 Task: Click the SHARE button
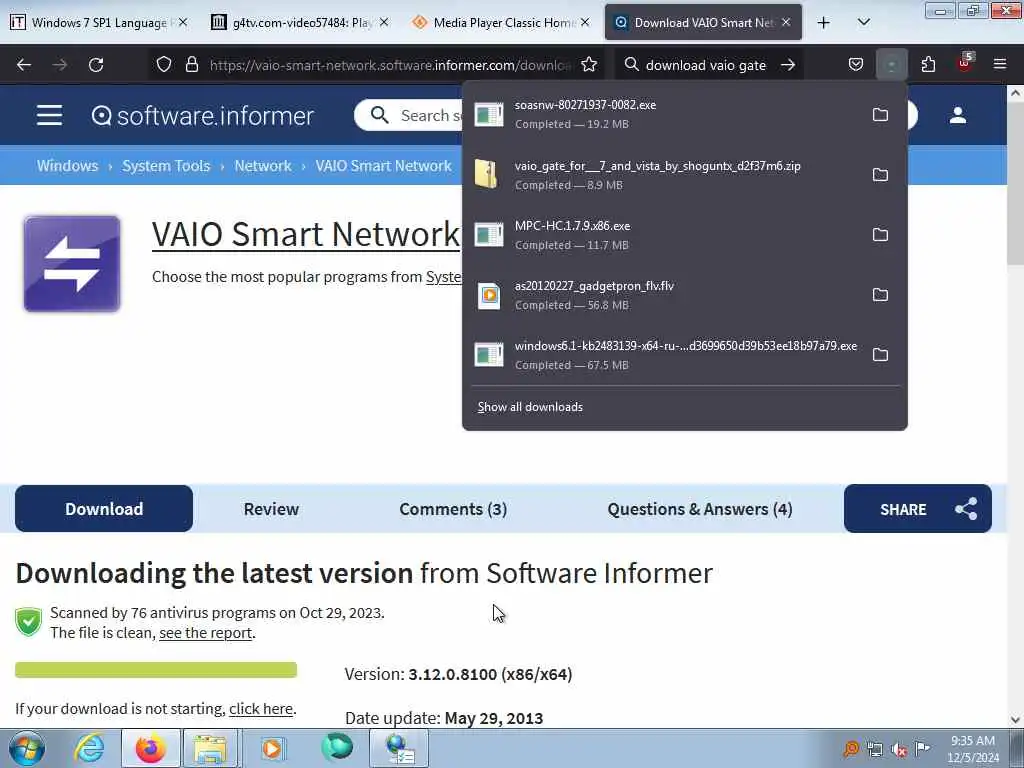click(x=918, y=509)
